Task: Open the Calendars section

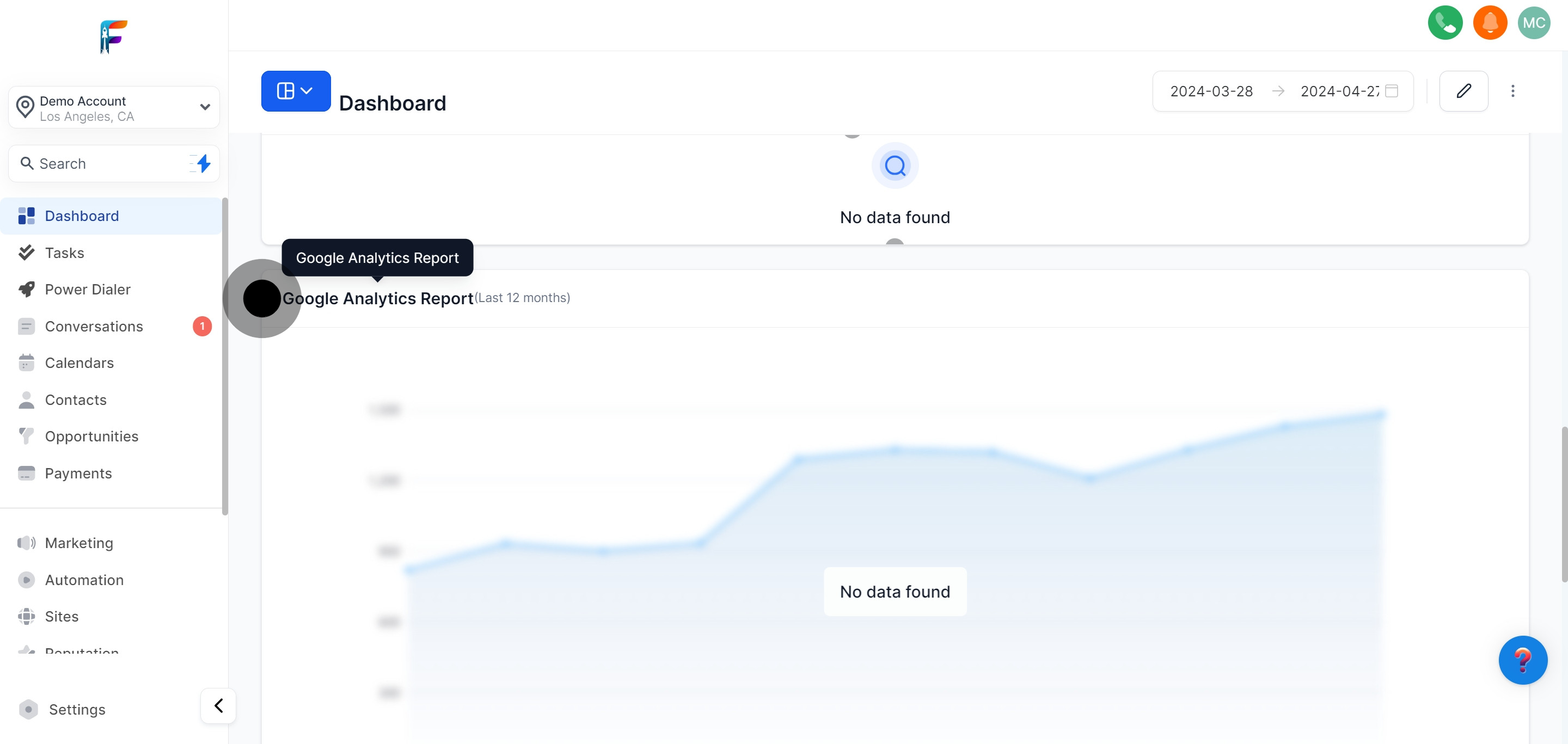Action: point(79,362)
